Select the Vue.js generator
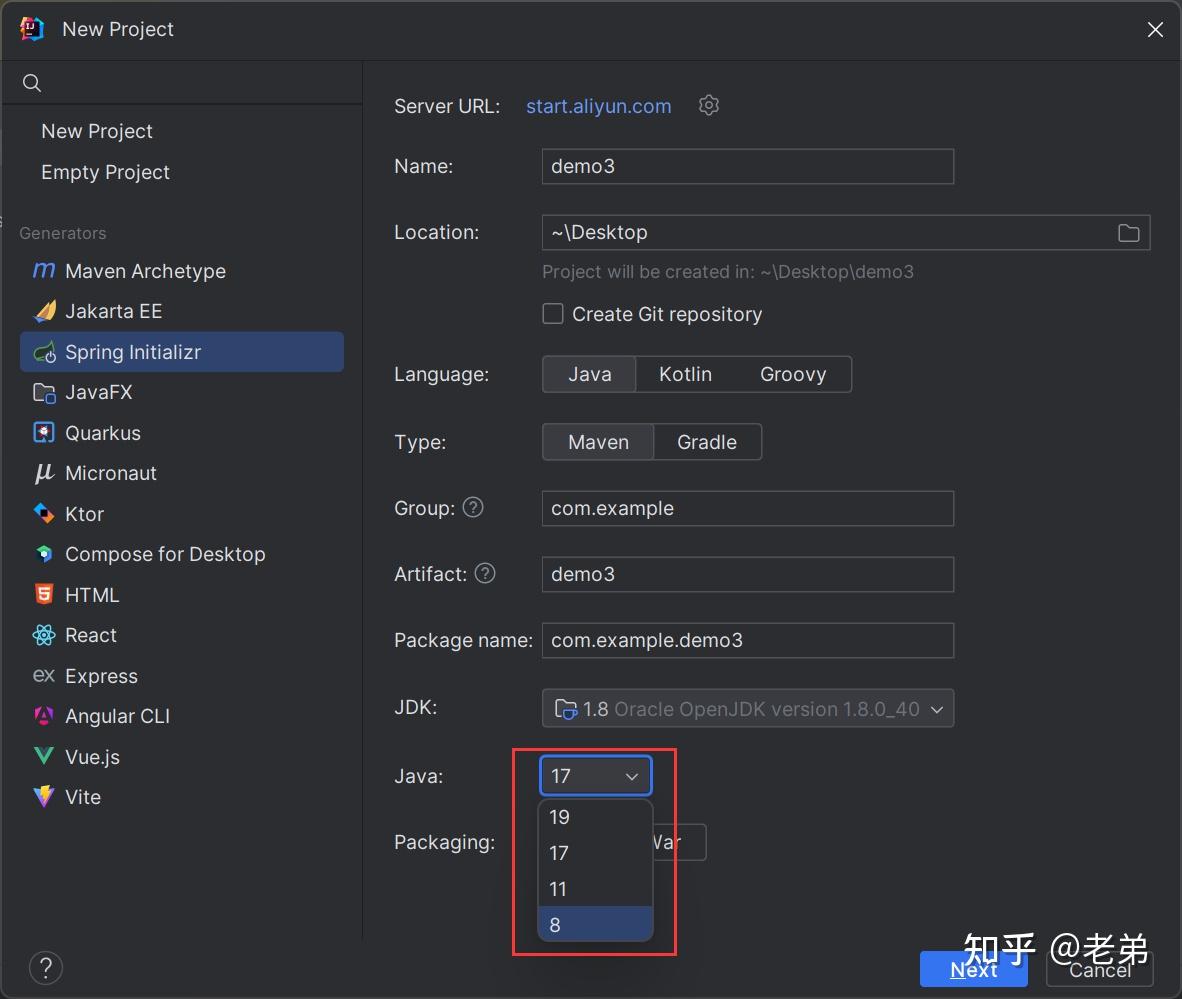The width and height of the screenshot is (1182, 999). [92, 757]
